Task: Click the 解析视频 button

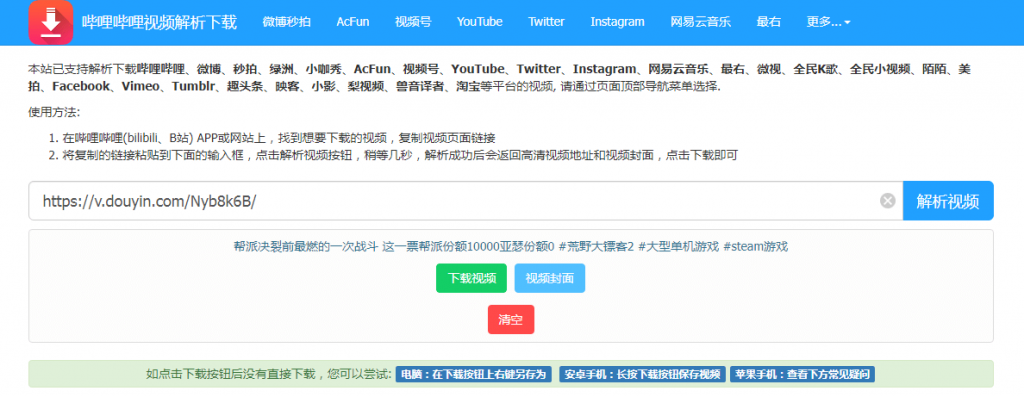Action: [948, 201]
